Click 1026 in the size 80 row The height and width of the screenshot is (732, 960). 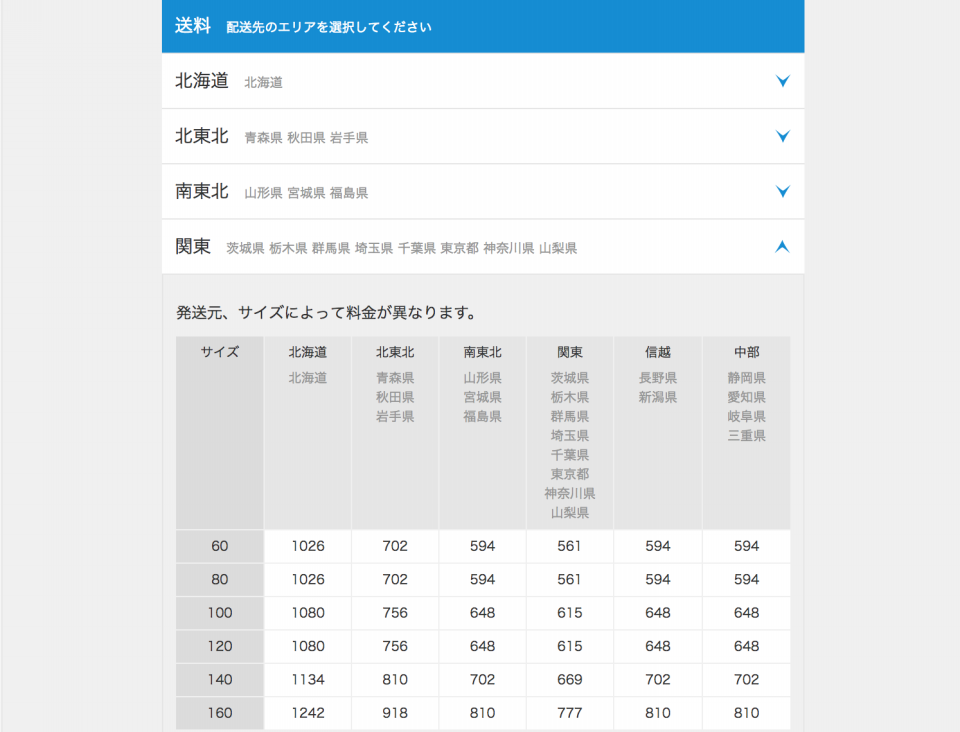tap(308, 580)
